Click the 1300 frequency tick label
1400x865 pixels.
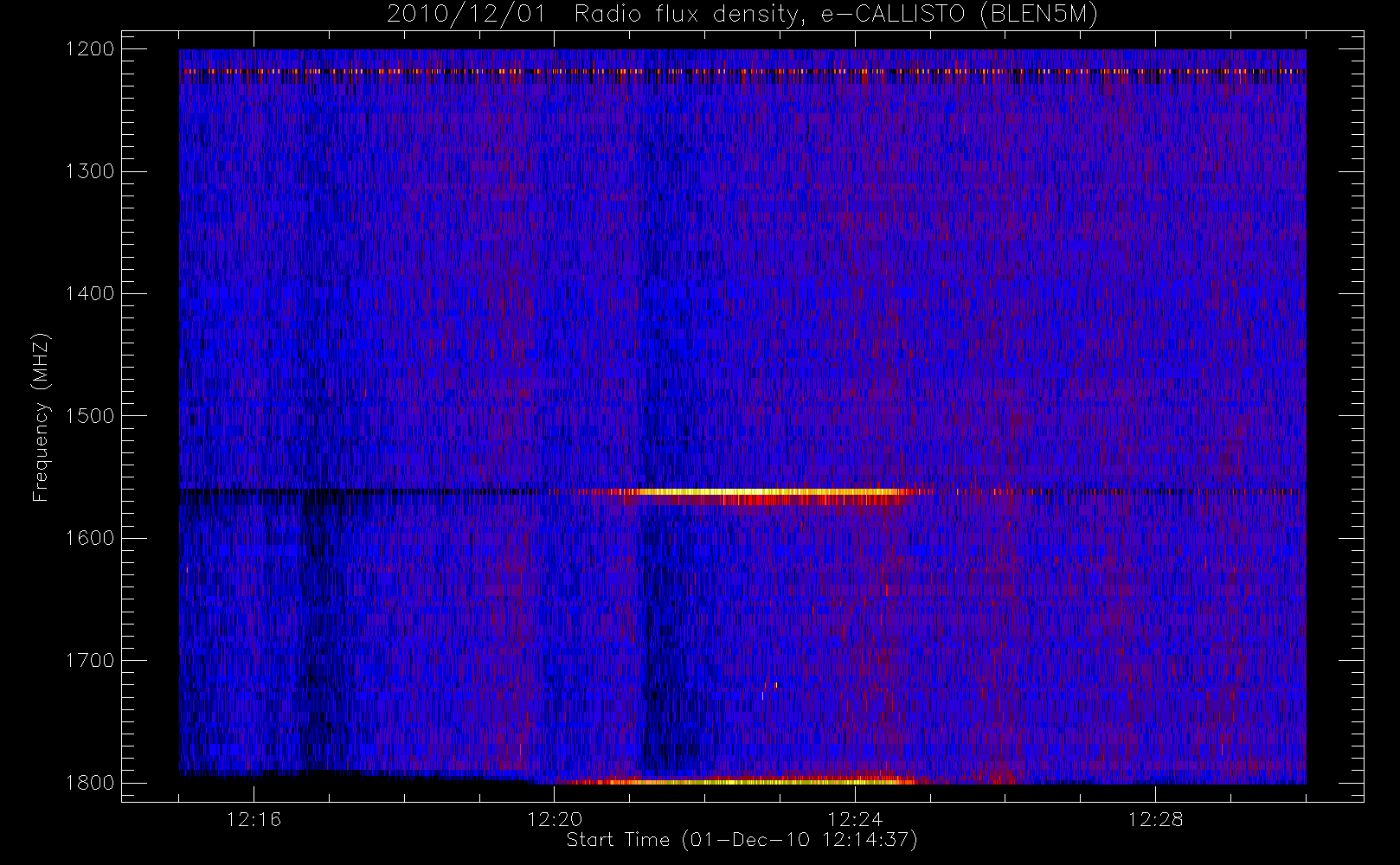[x=90, y=171]
